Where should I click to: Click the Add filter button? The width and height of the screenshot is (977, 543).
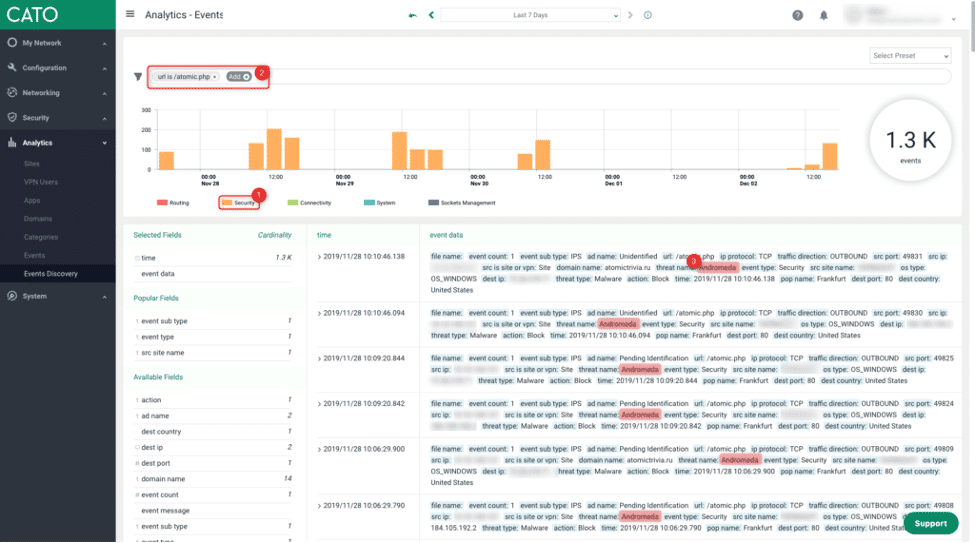[x=239, y=77]
